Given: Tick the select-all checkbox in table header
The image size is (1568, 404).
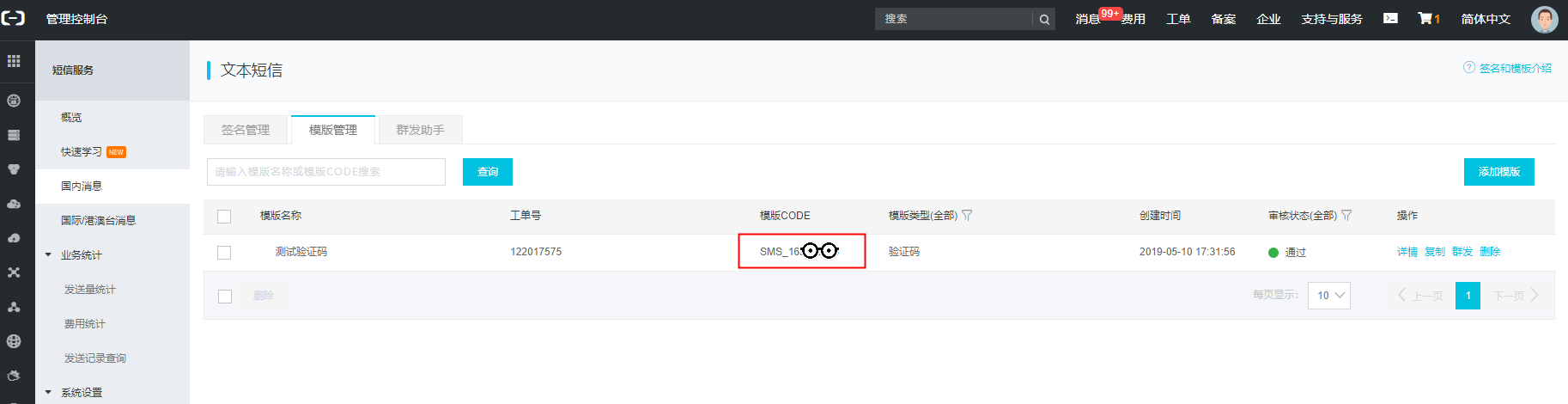Looking at the screenshot, I should point(224,217).
